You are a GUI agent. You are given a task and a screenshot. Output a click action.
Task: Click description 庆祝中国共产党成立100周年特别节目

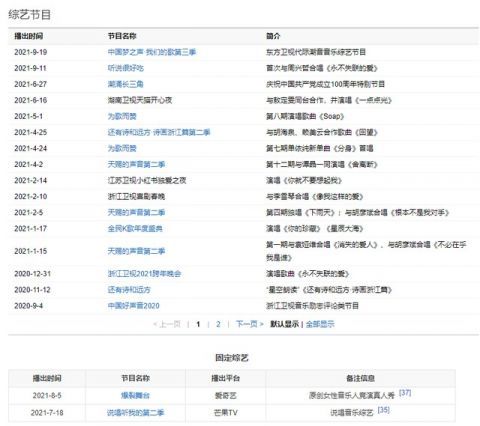[325, 84]
